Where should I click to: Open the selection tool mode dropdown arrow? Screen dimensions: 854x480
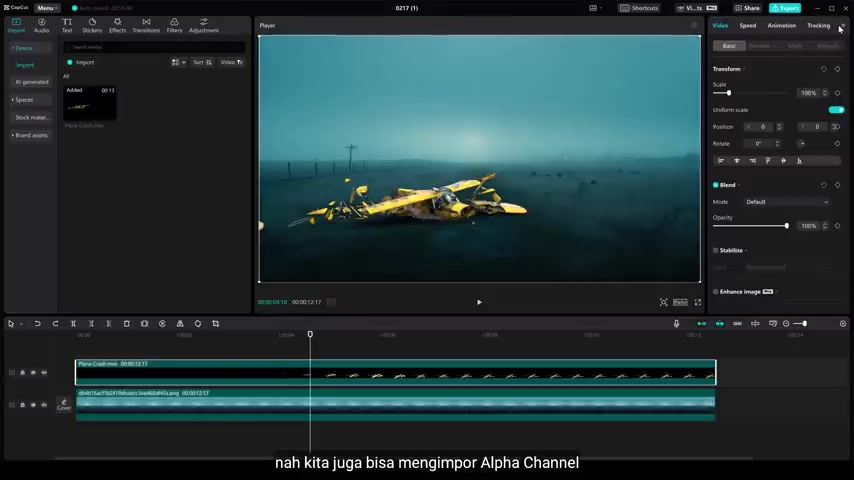[21, 324]
